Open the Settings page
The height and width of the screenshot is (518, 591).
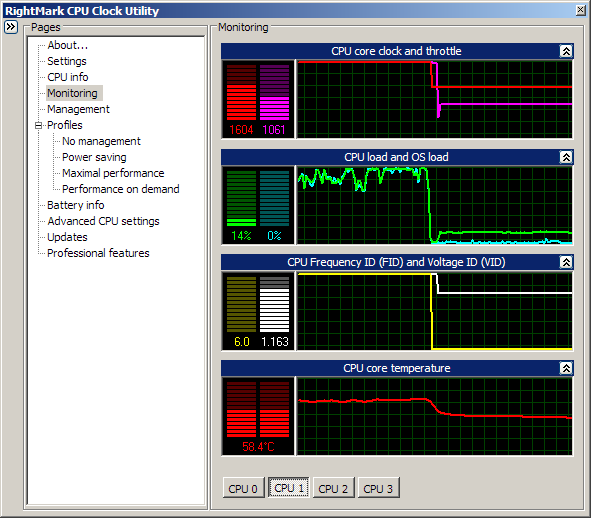67,61
